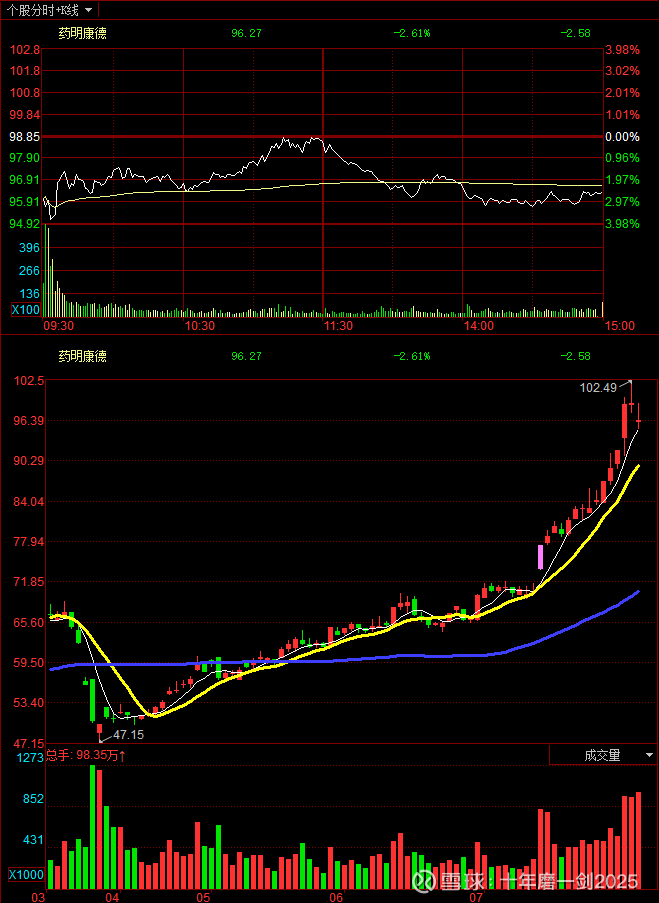
Task: Click the 98.85 previous close label
Action: [25, 136]
